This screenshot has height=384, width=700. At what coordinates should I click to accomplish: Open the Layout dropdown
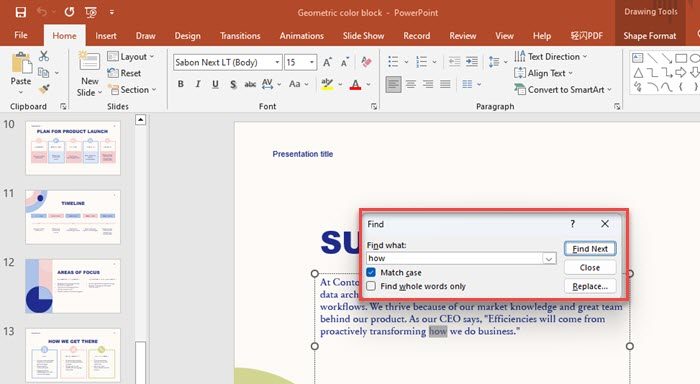pyautogui.click(x=131, y=57)
